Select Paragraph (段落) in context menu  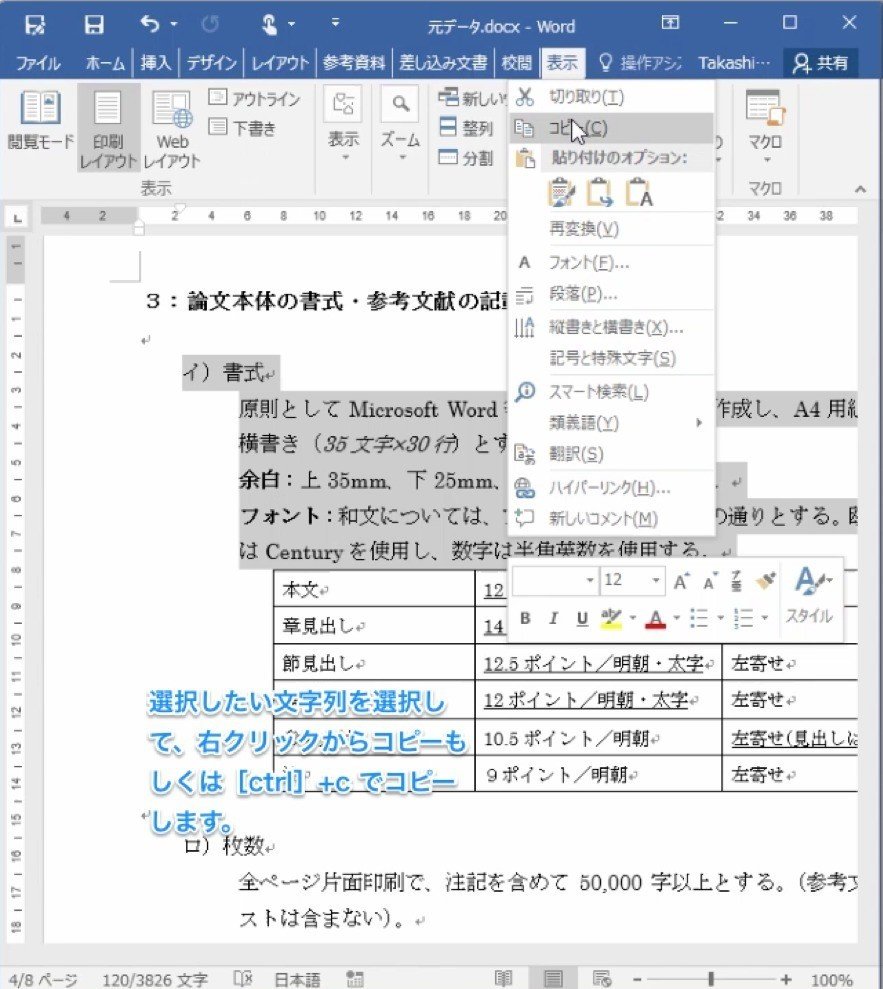click(x=611, y=294)
